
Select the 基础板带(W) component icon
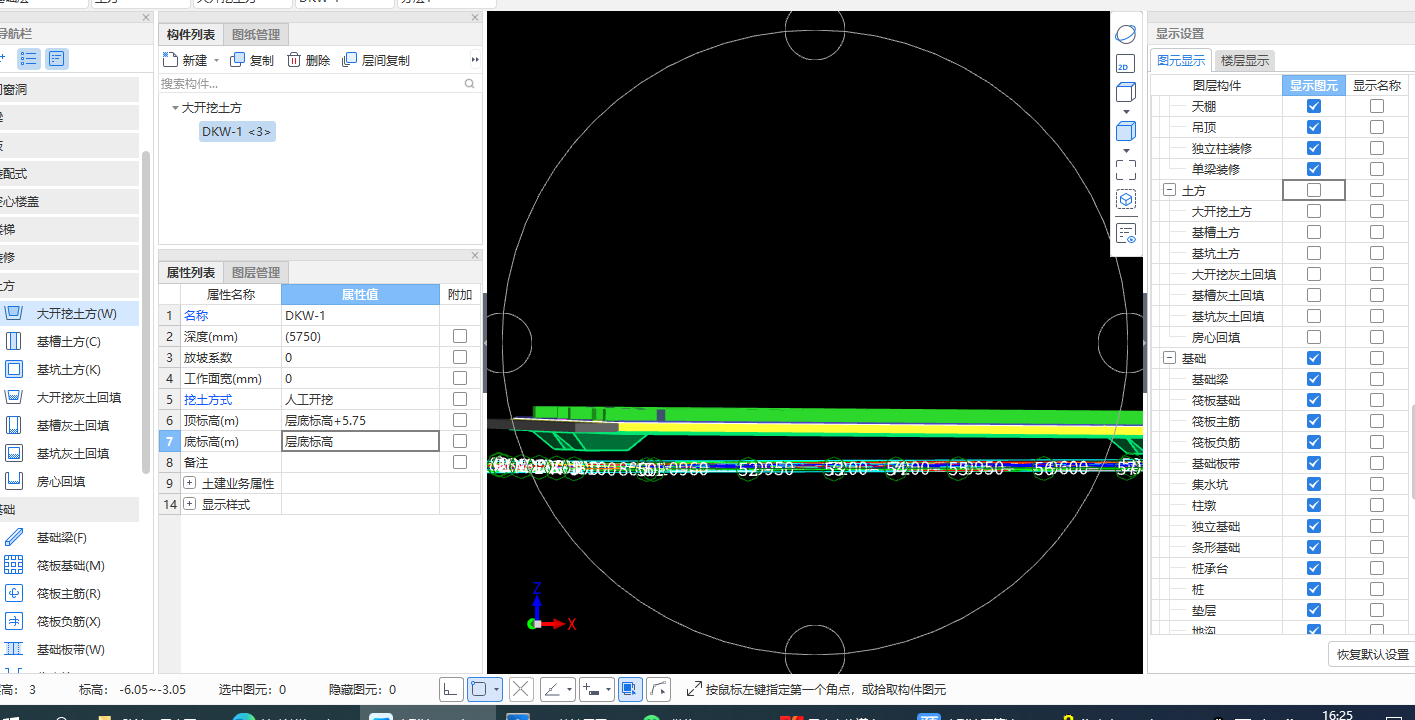(15, 649)
